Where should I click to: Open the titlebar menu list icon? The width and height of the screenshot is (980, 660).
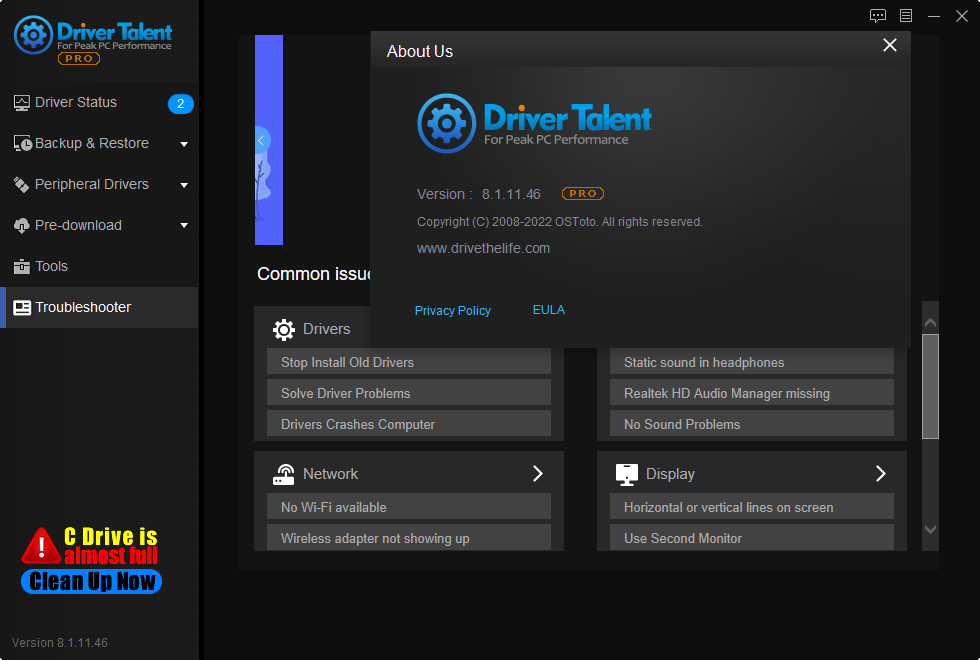pyautogui.click(x=906, y=16)
